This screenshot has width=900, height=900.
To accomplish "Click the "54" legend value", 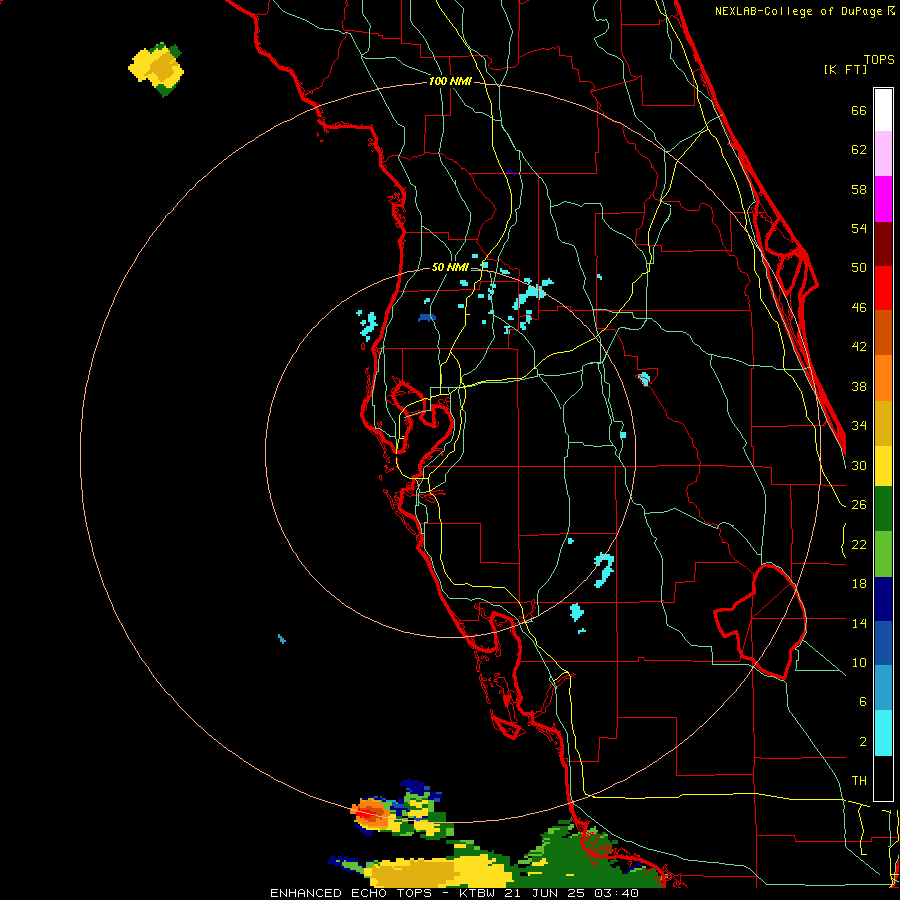I will pos(859,228).
